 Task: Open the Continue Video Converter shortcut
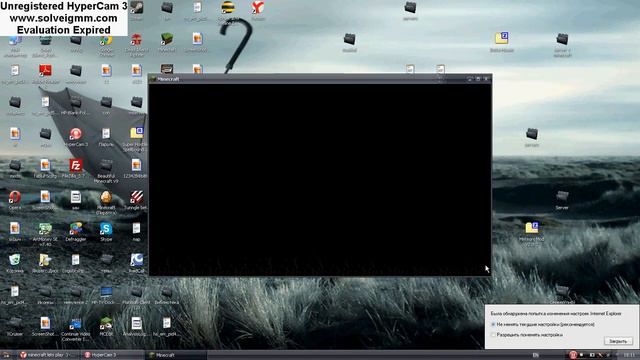click(x=76, y=323)
